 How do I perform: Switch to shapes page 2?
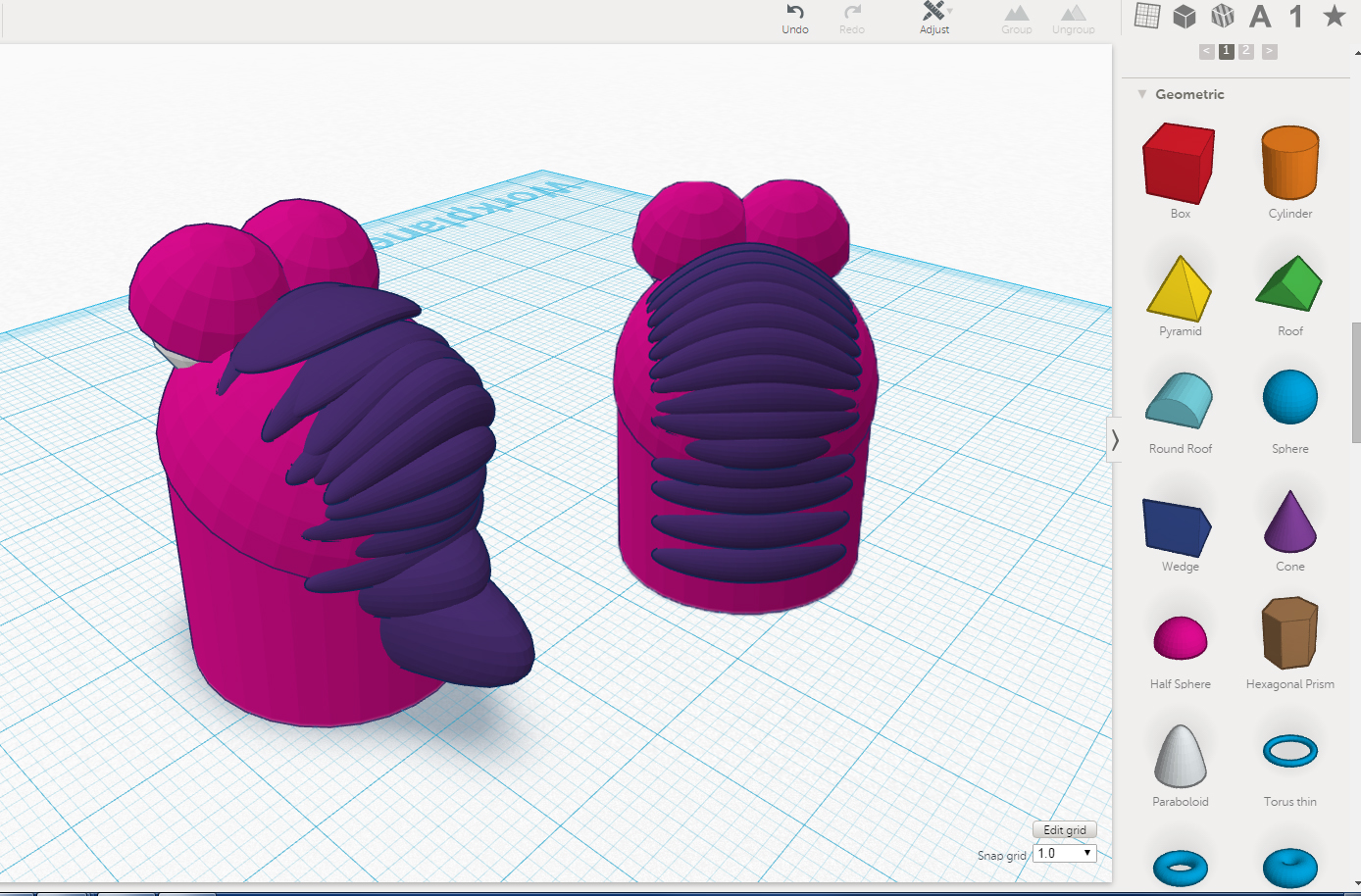tap(1246, 51)
